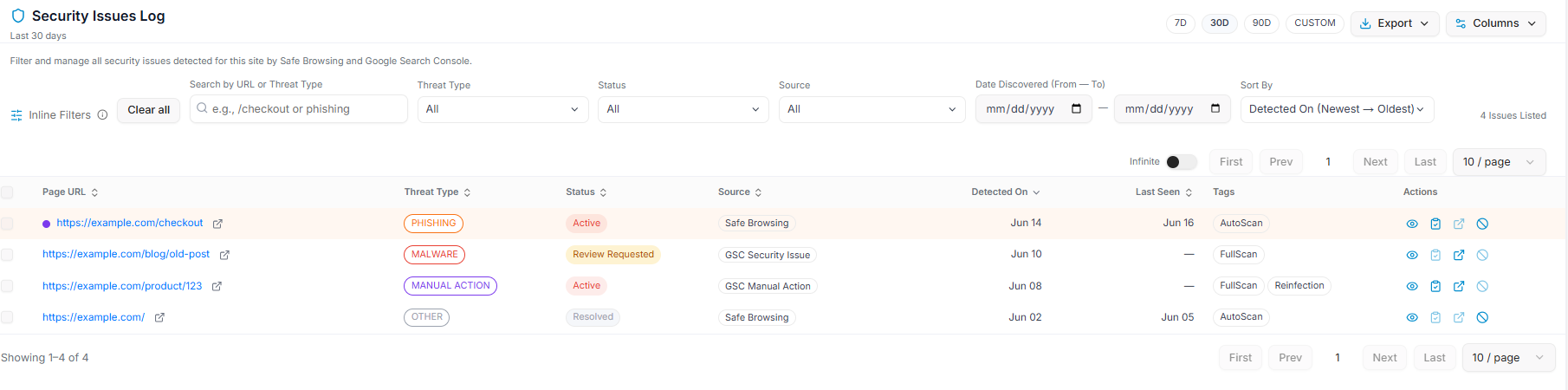Click the Clear all filters button
Image resolution: width=1568 pixels, height=390 pixels.
click(x=149, y=110)
